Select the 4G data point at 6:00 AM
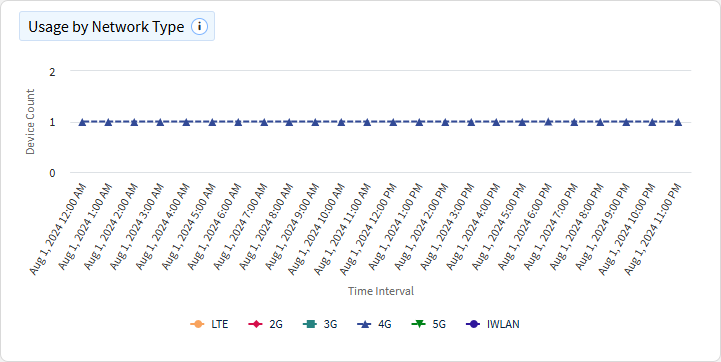721x362 pixels. point(238,122)
